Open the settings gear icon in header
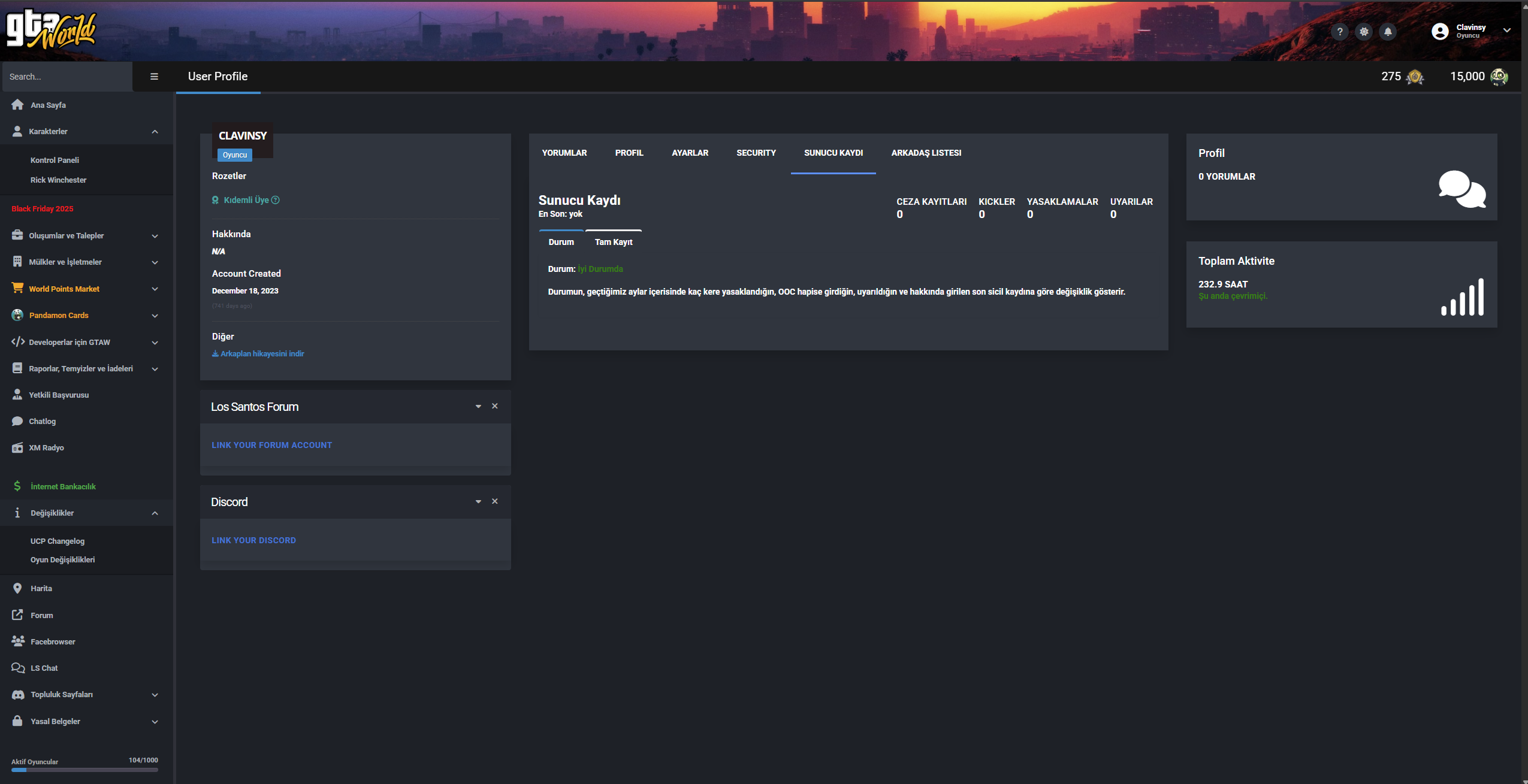Screen dimensions: 1528x784 coord(1364,32)
